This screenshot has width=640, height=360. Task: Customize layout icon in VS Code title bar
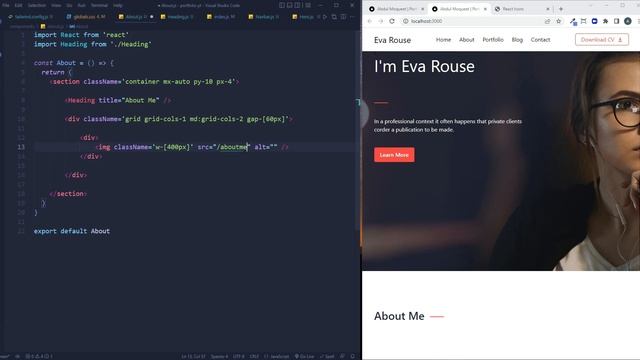pyautogui.click(x=308, y=5)
